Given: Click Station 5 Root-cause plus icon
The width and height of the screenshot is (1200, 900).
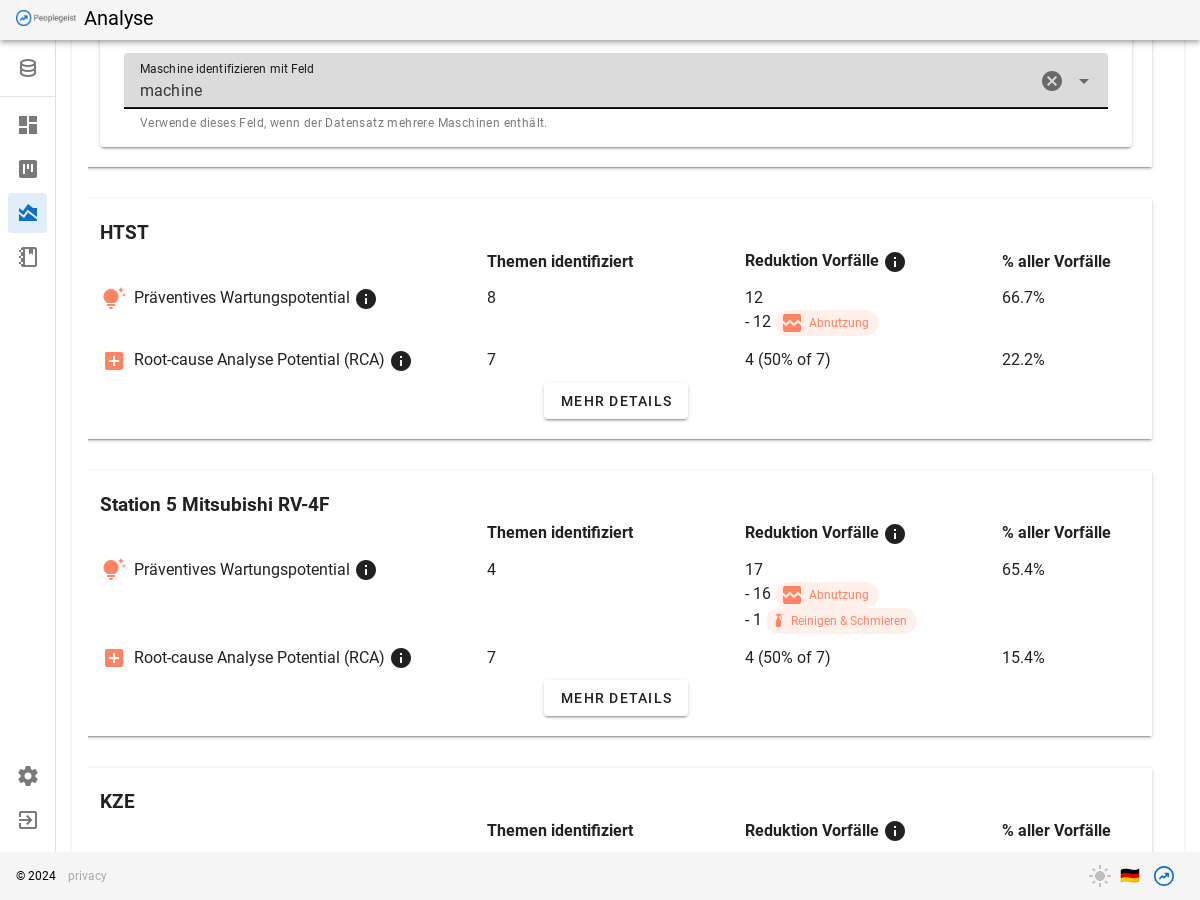Looking at the screenshot, I should pyautogui.click(x=114, y=658).
